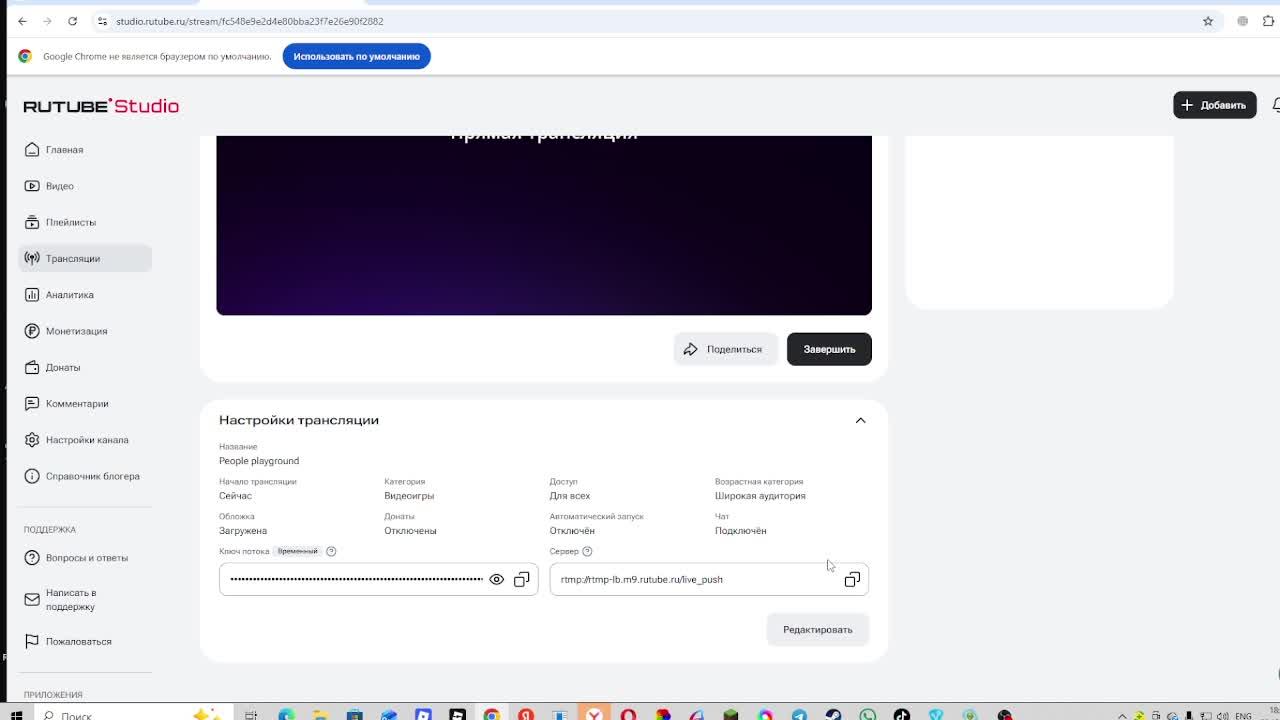Open Windows Start menu
This screenshot has height=720, width=1280.
coord(17,715)
